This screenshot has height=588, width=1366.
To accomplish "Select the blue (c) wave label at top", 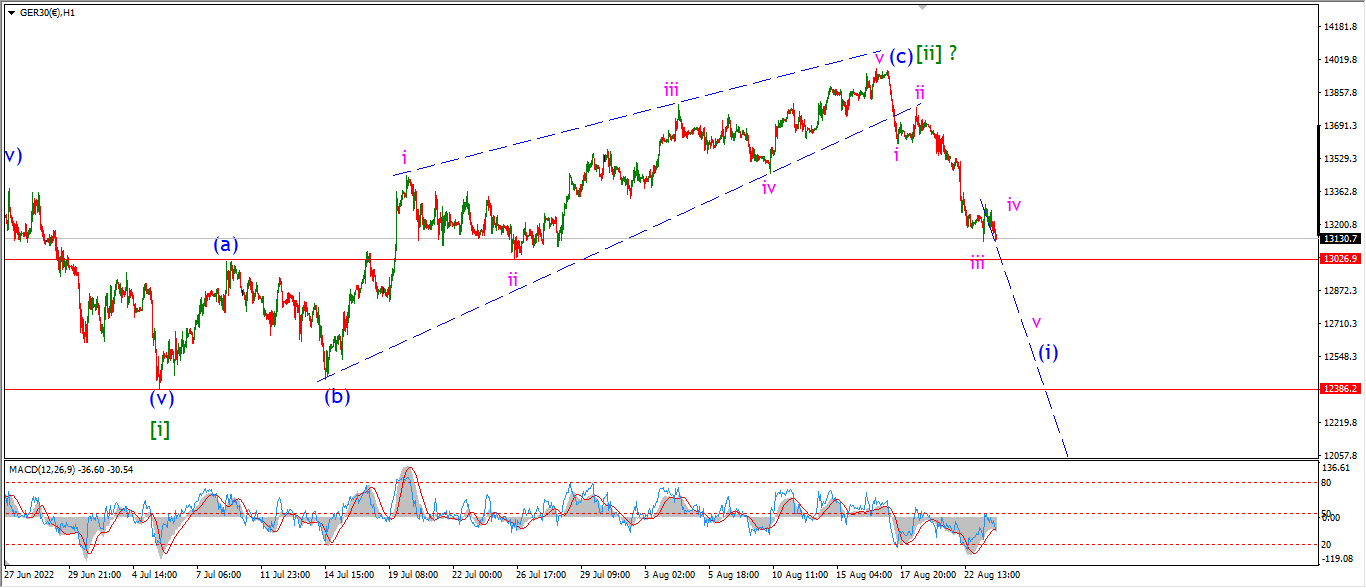I will click(x=901, y=56).
